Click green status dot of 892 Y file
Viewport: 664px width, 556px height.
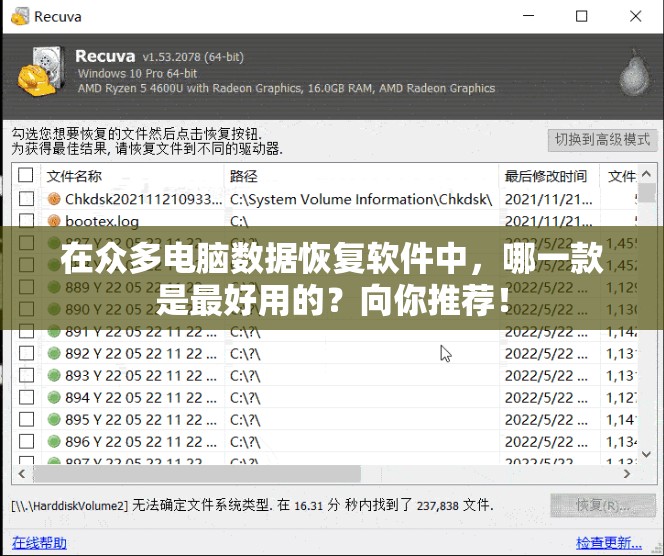pos(54,353)
